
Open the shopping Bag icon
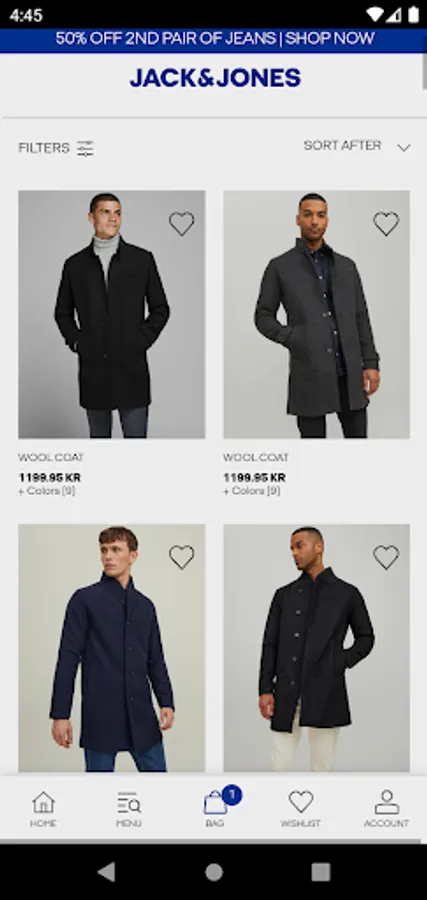215,802
